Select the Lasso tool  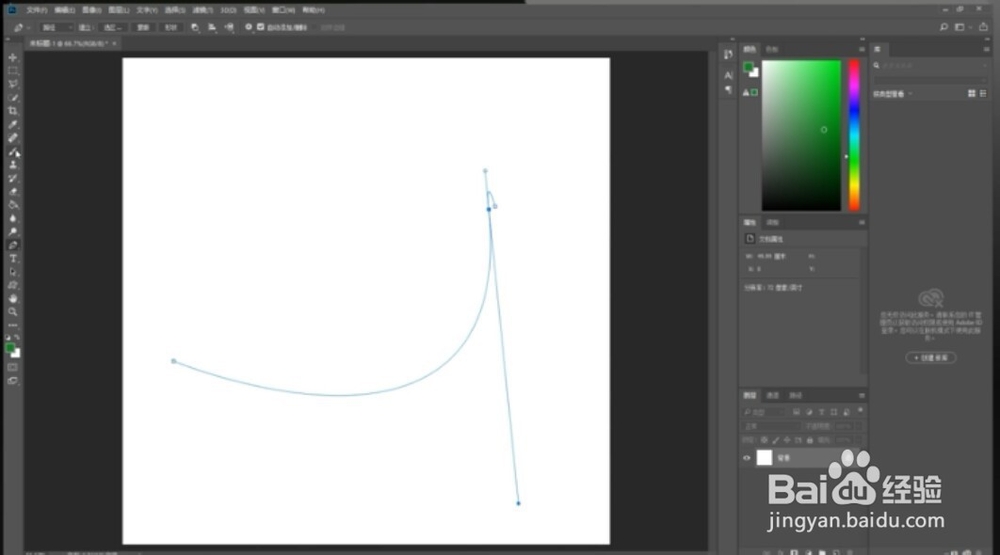coord(13,84)
